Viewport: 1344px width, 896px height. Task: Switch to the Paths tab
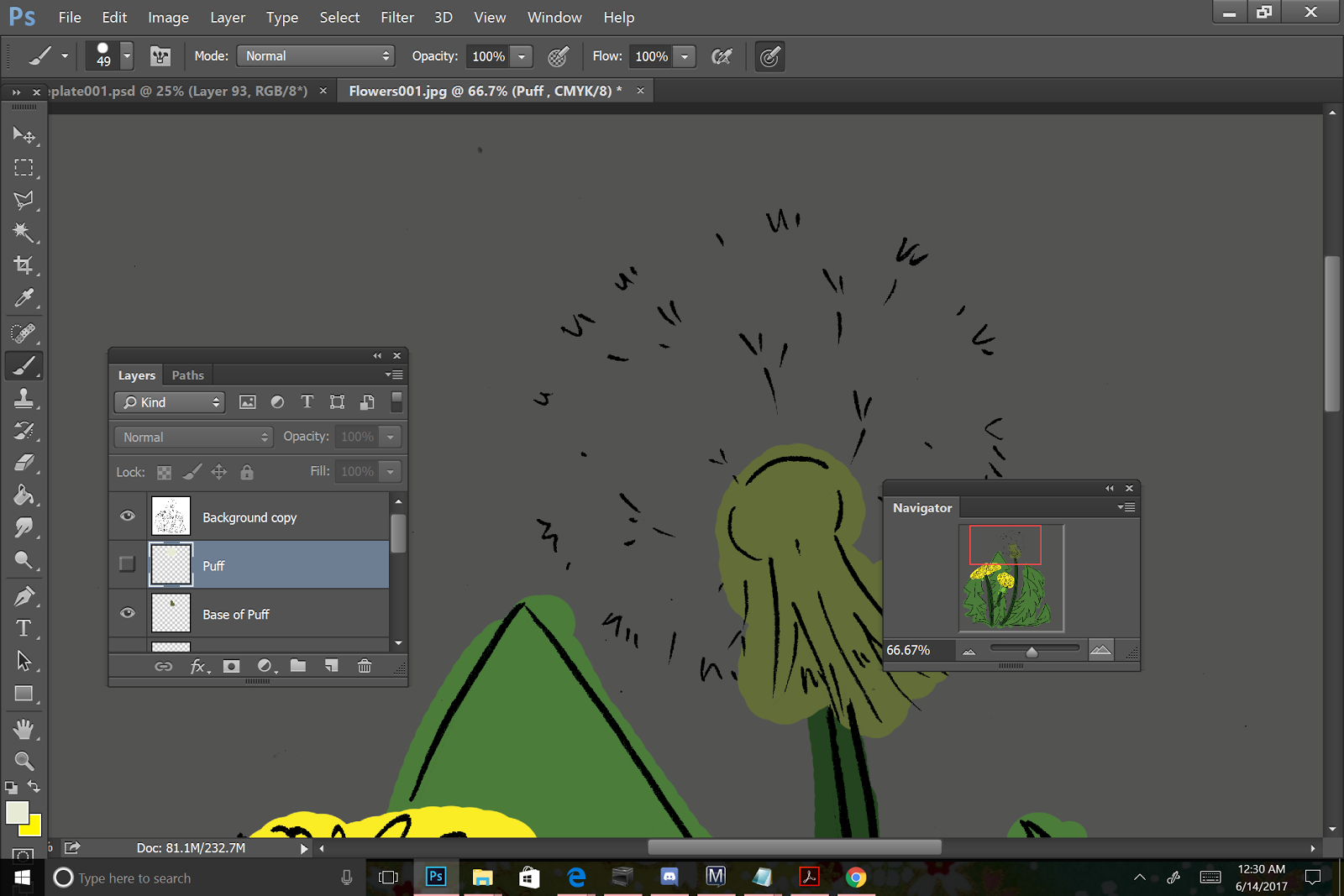tap(187, 375)
